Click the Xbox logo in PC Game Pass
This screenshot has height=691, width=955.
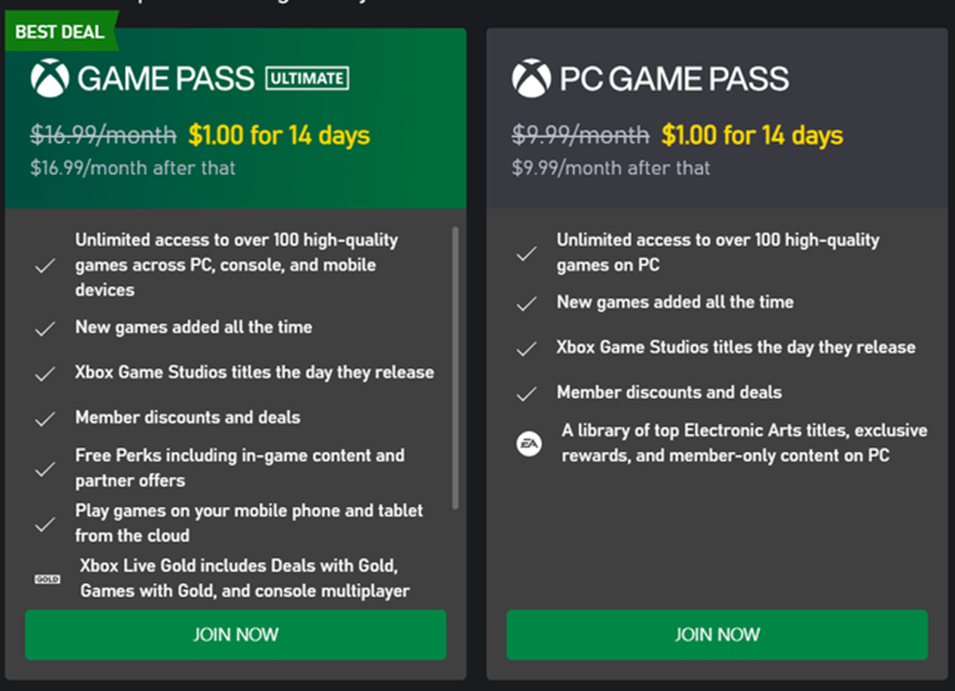coord(531,78)
